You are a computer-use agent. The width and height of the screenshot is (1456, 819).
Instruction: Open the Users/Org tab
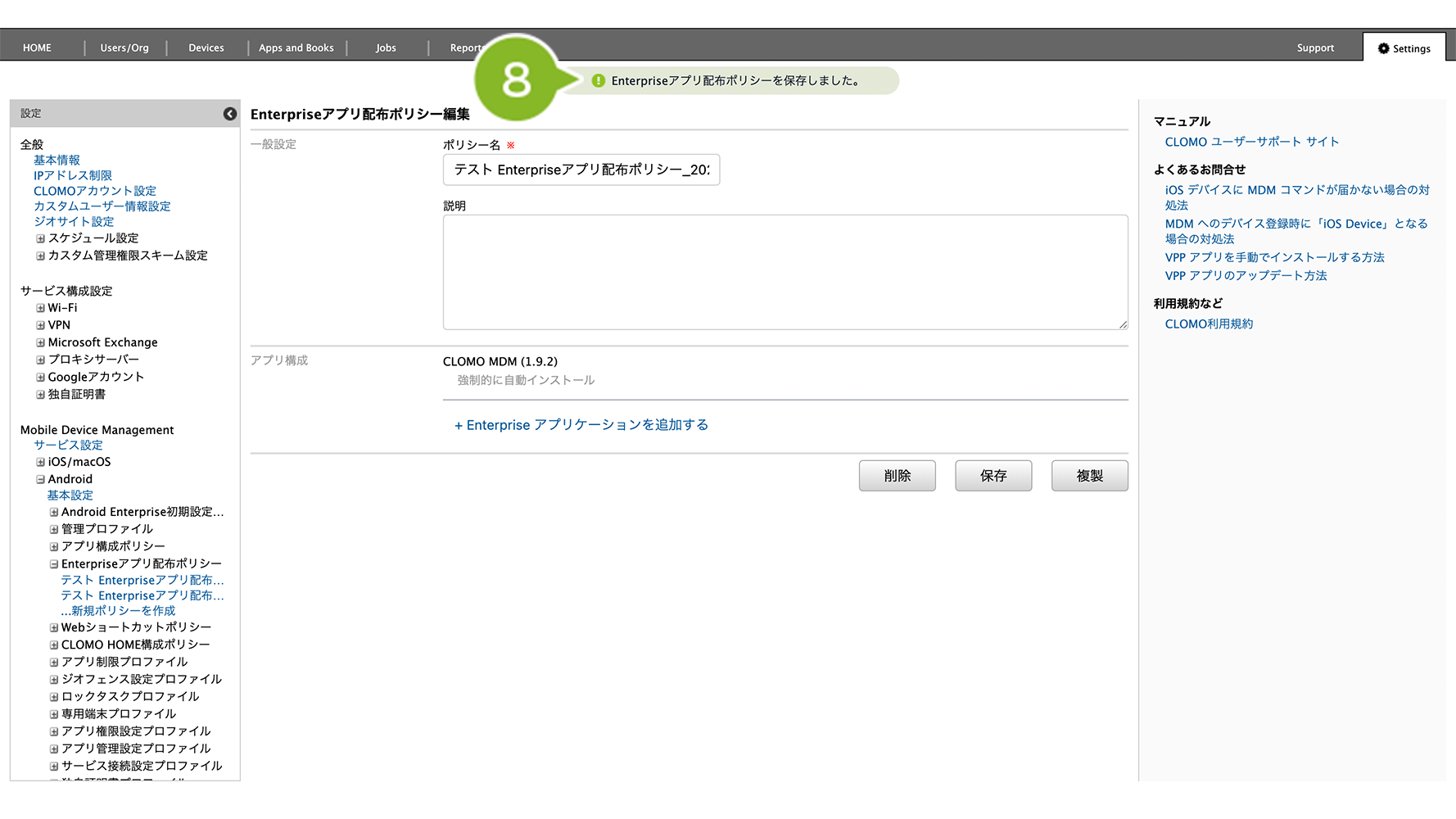point(124,48)
